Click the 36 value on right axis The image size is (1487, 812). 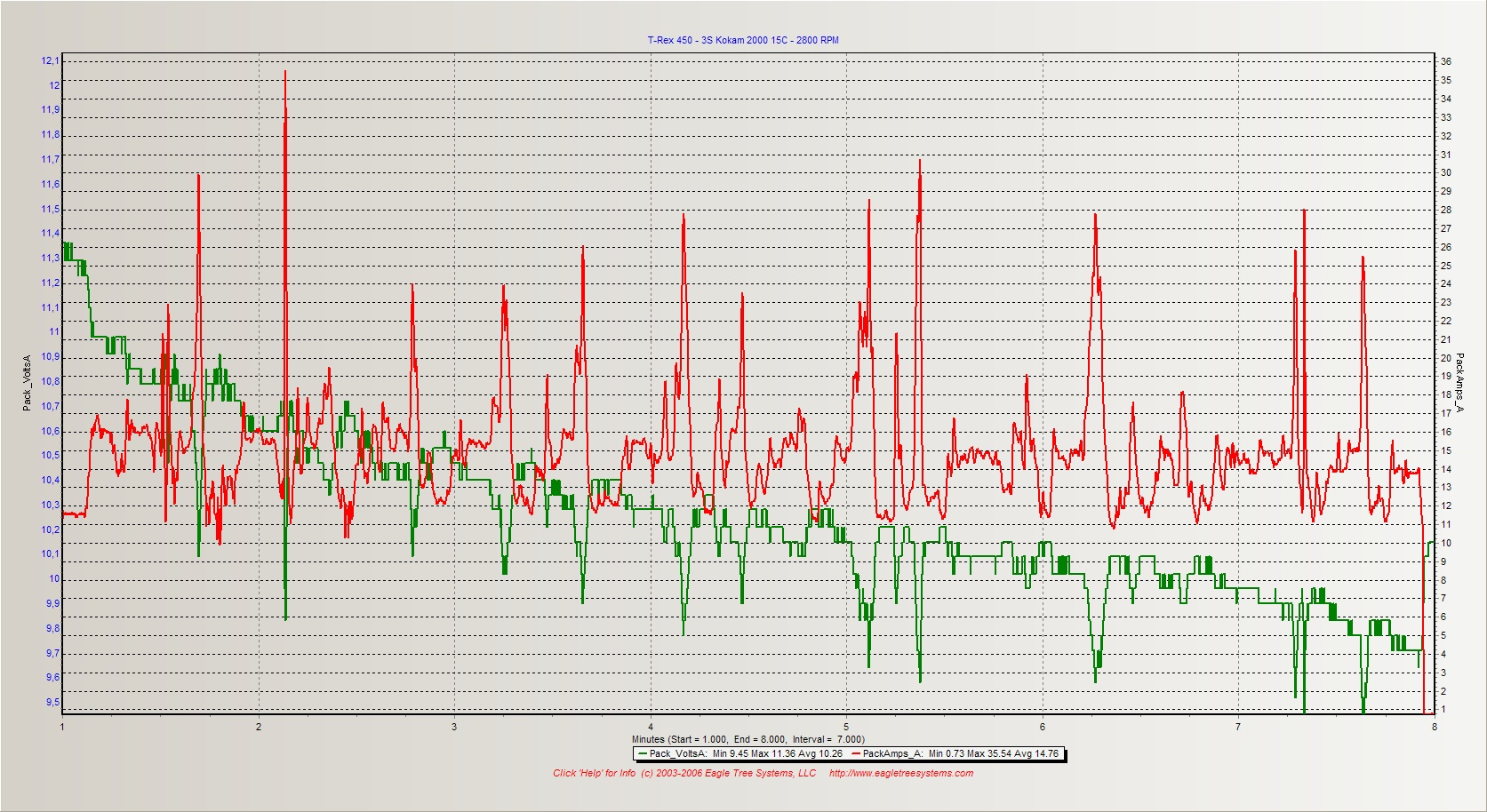[1446, 61]
